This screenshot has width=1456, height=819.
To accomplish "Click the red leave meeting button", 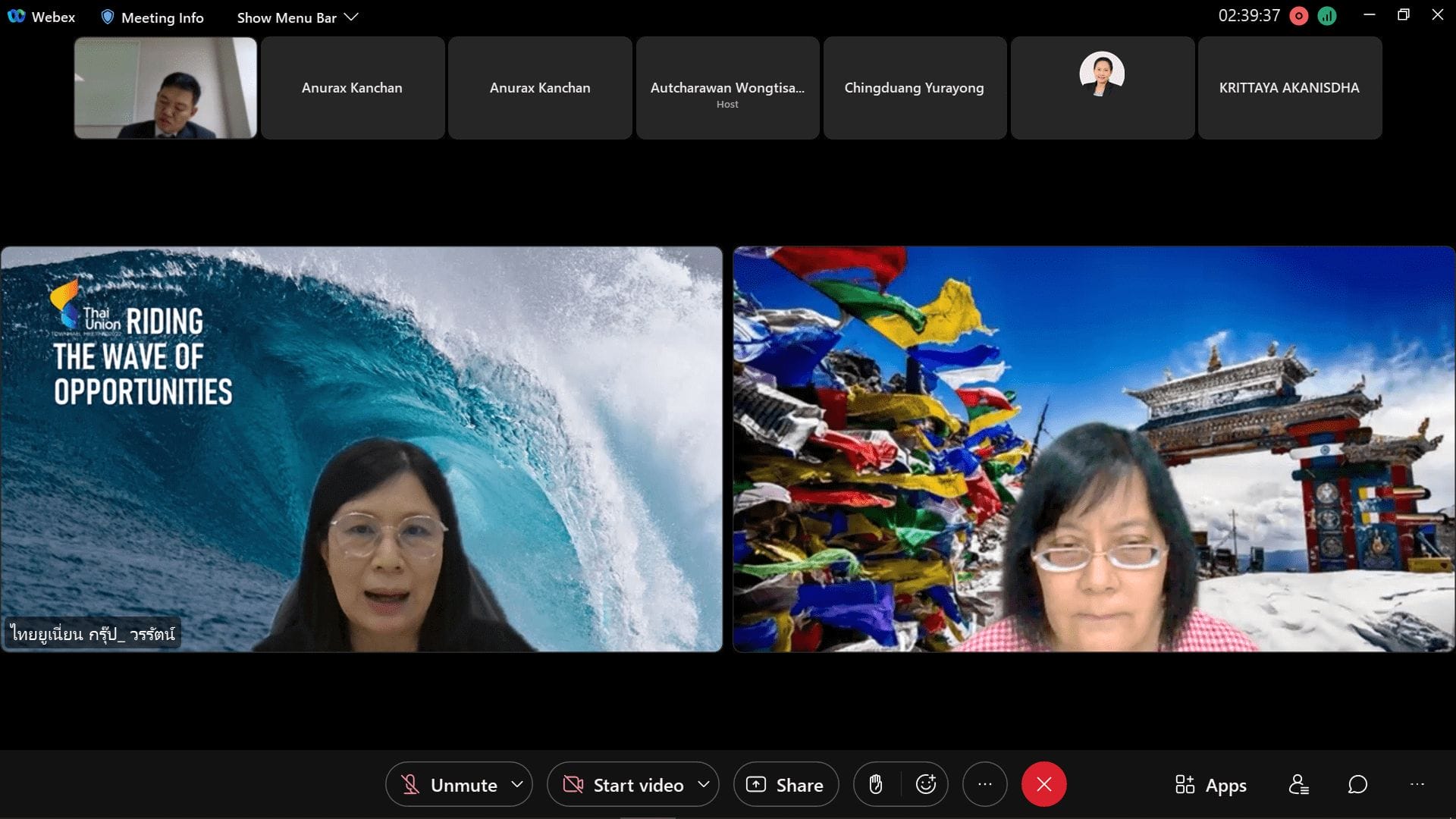I will (x=1043, y=784).
